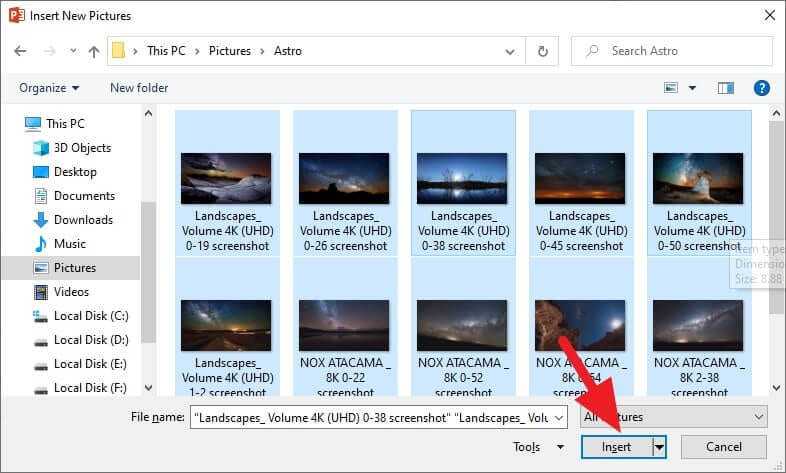Select Astro in the address path
The width and height of the screenshot is (786, 473).
click(x=288, y=51)
